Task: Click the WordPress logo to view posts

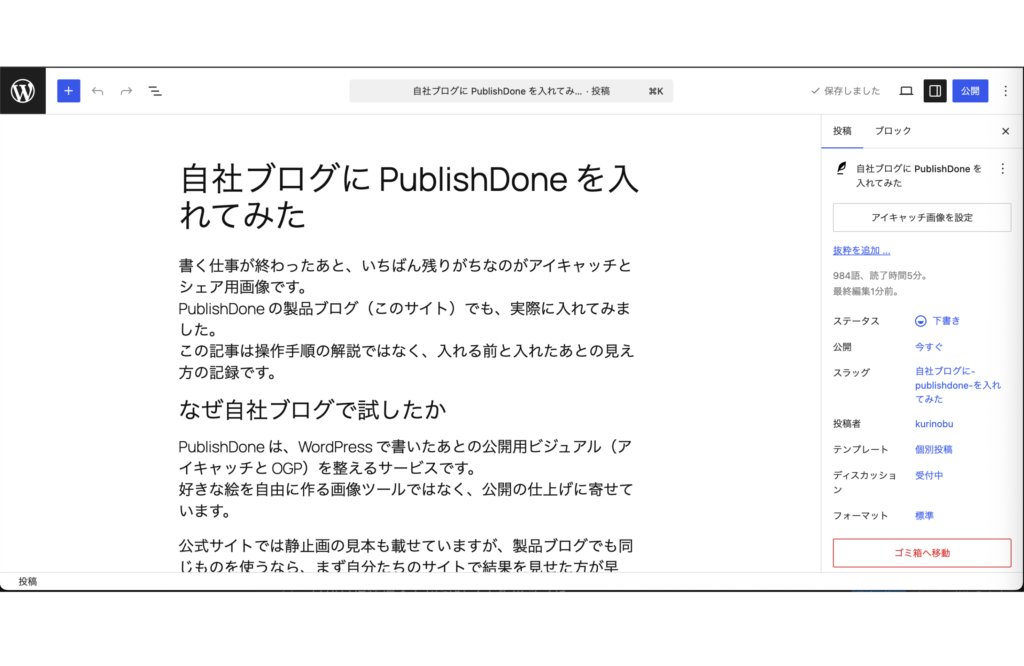Action: pos(23,91)
